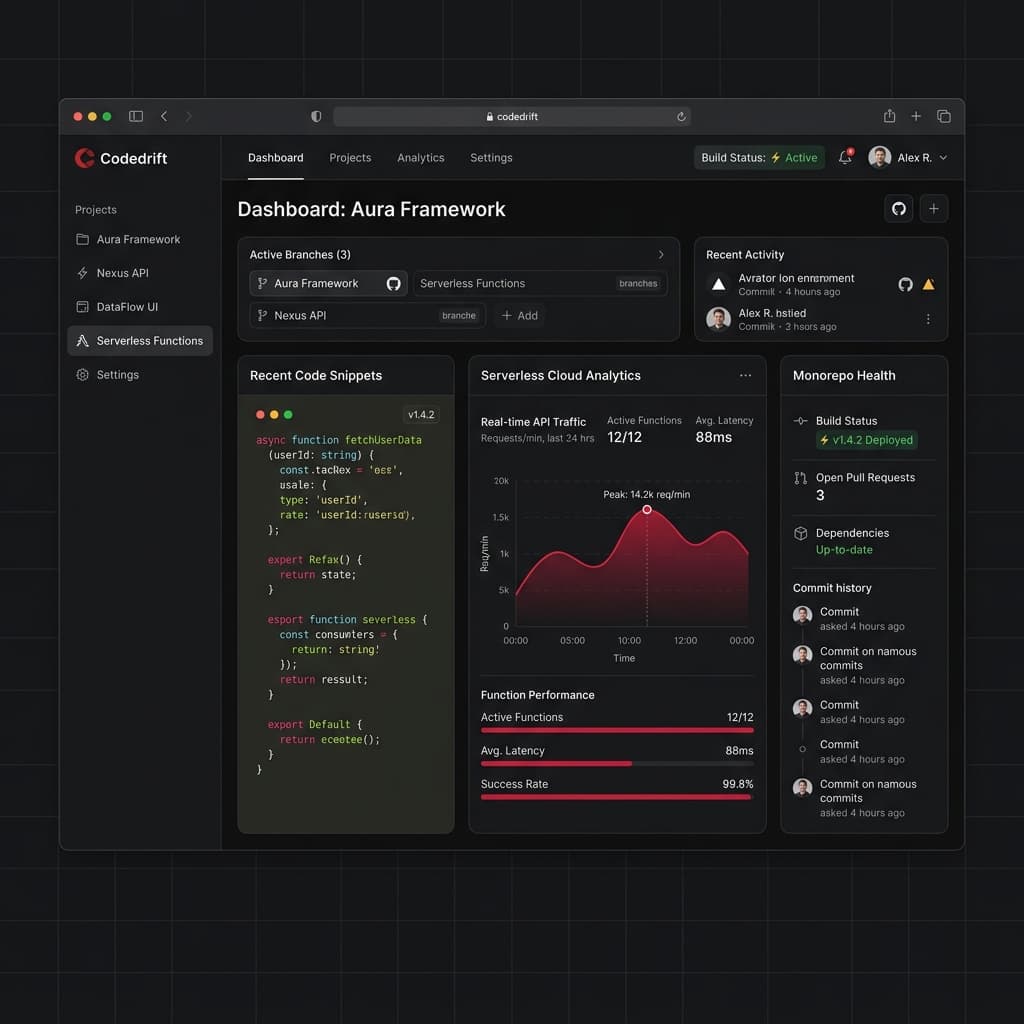Open Serverless Cloud Analytics more-options menu
1024x1024 pixels.
745,376
